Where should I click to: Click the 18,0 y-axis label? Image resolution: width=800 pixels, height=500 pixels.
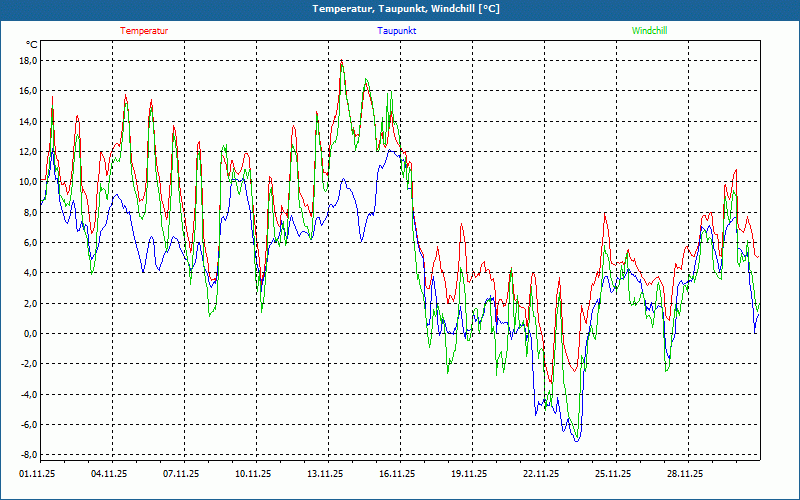pos(27,60)
